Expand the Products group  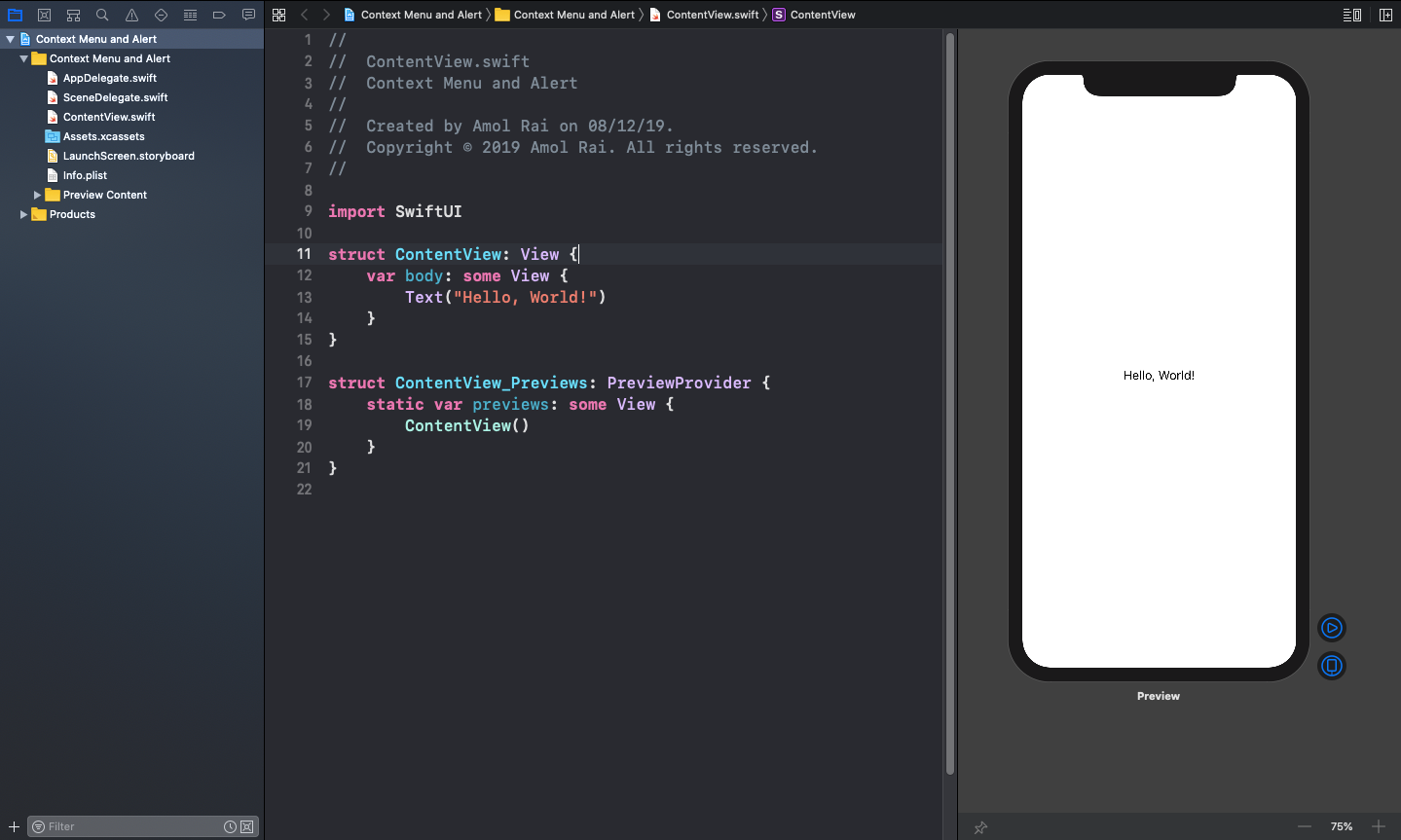[x=23, y=214]
